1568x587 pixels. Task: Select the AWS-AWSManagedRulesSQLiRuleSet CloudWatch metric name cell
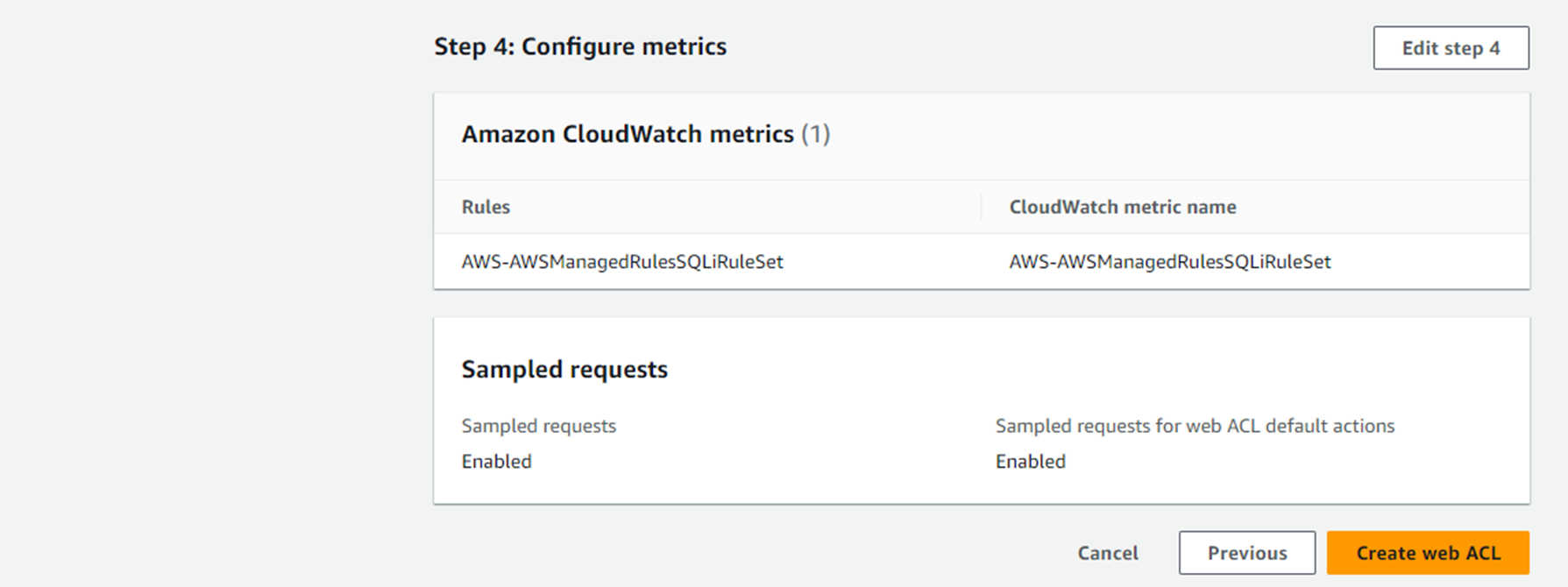[1169, 261]
